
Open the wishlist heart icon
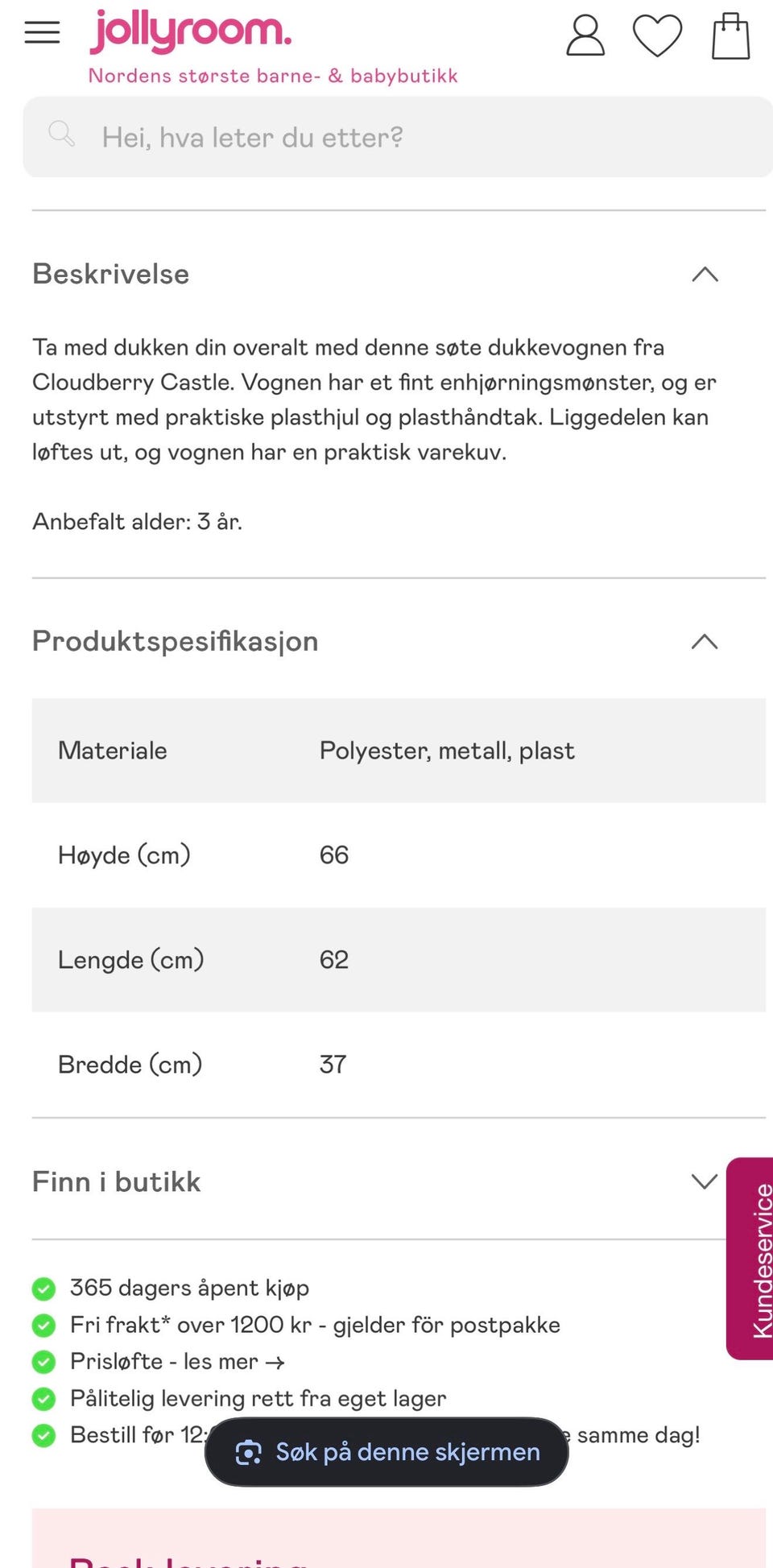click(657, 35)
